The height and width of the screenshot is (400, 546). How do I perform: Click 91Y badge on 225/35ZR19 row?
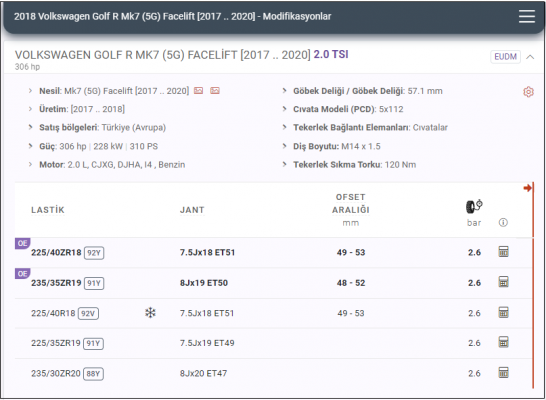[x=93, y=344]
